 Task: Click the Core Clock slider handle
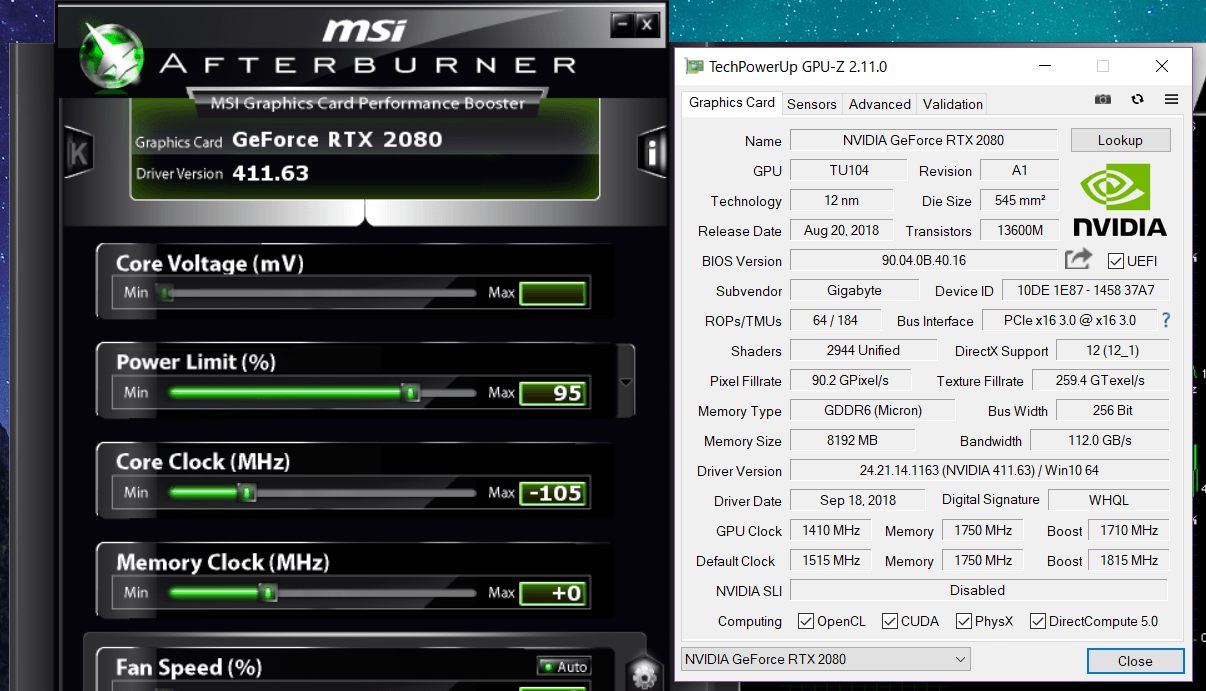(248, 492)
